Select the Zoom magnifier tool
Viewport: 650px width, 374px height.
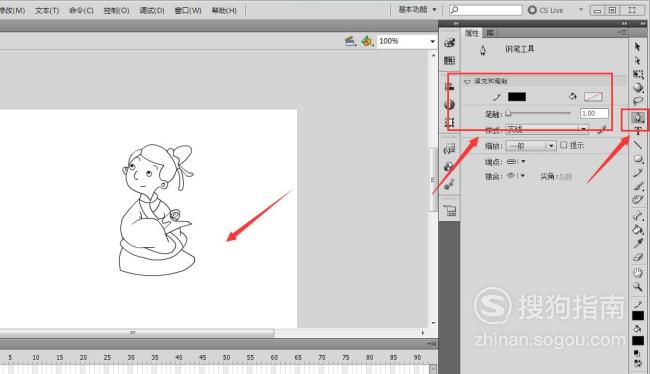(x=638, y=287)
